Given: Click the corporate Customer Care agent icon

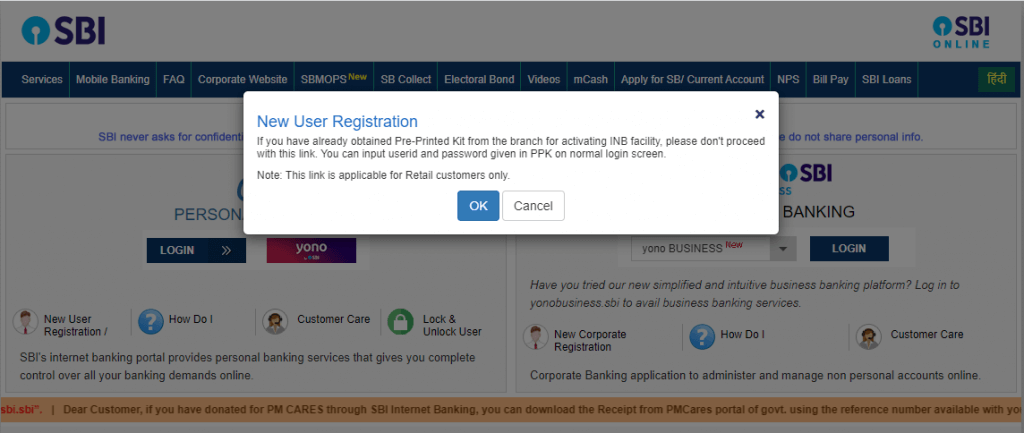Looking at the screenshot, I should [869, 337].
